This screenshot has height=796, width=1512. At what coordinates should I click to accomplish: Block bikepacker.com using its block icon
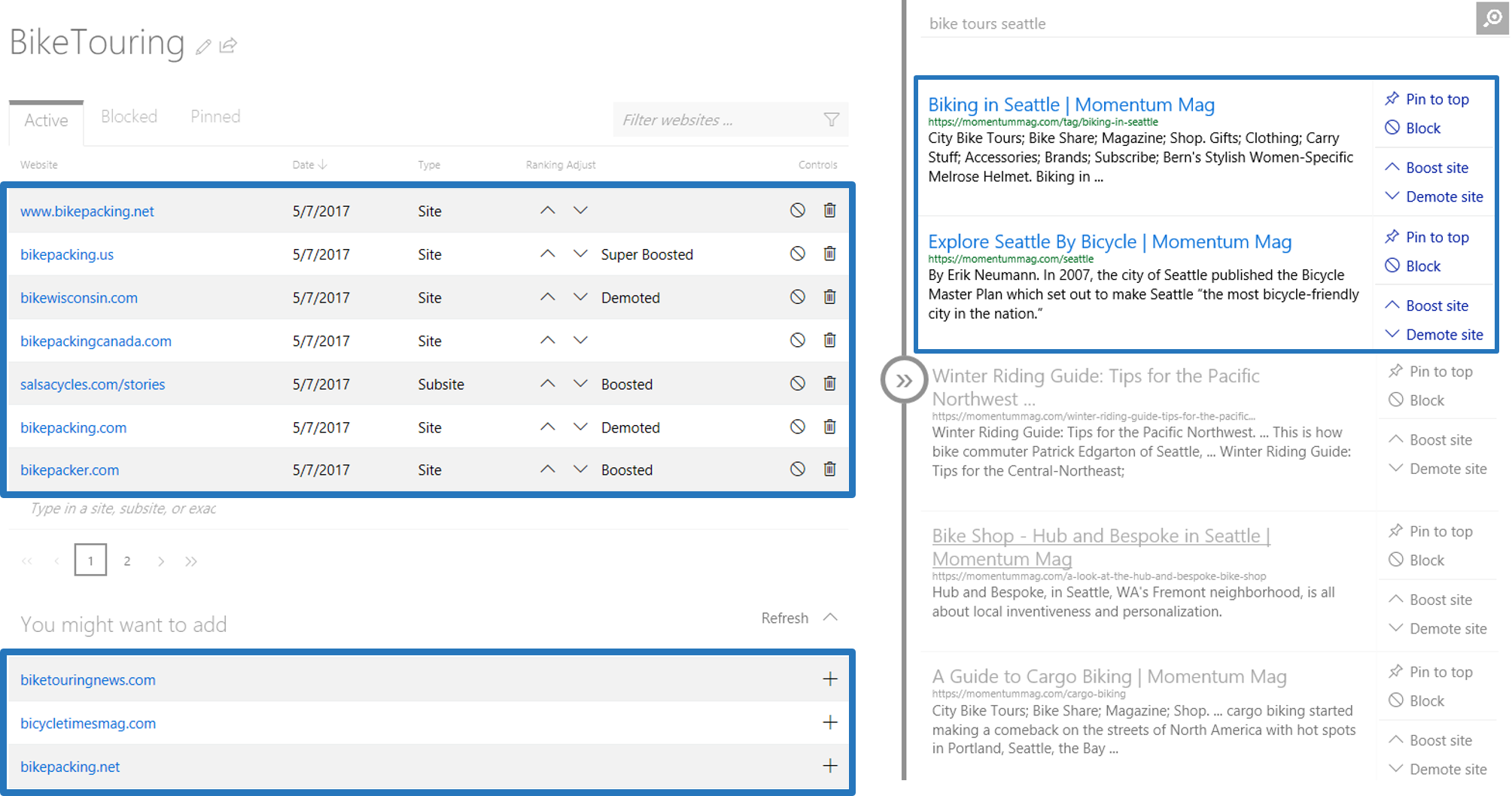coord(798,469)
